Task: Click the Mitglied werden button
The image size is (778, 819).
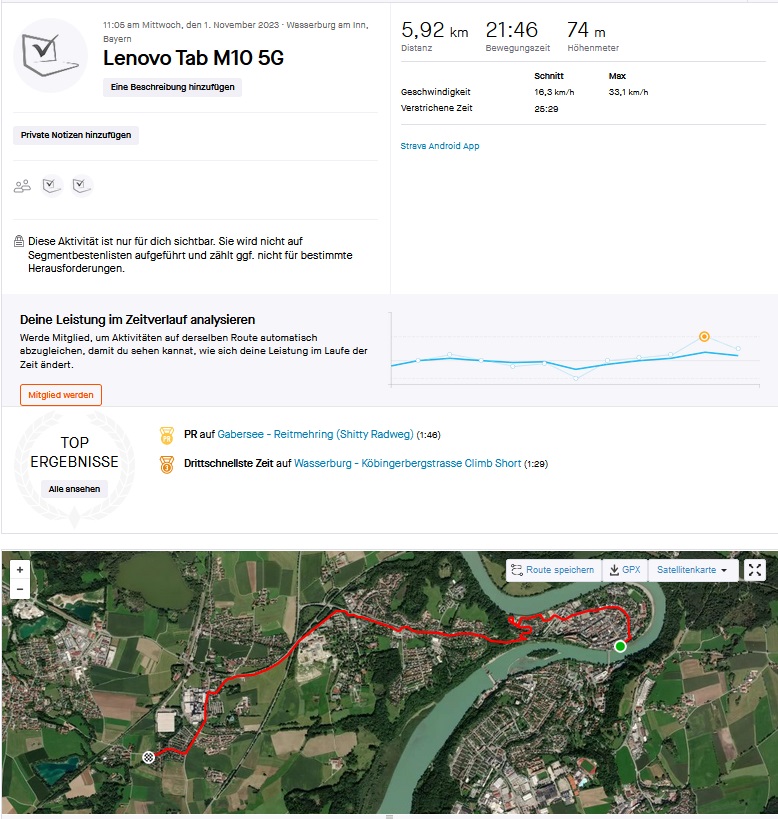Action: (61, 395)
